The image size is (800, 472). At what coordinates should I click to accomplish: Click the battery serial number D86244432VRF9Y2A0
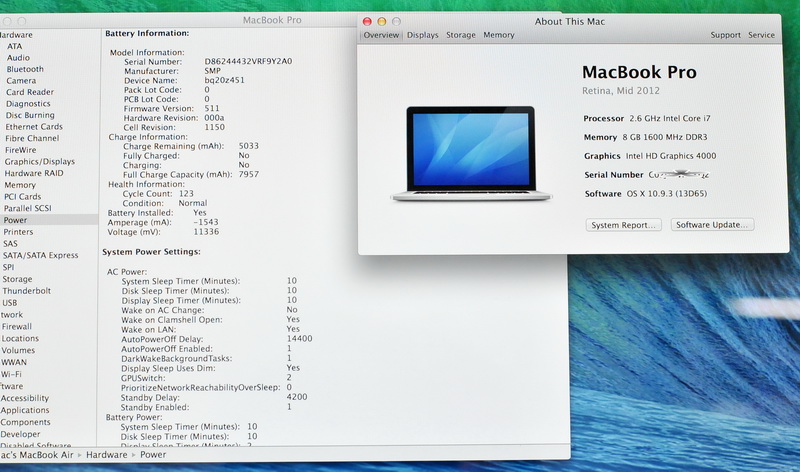pos(248,61)
